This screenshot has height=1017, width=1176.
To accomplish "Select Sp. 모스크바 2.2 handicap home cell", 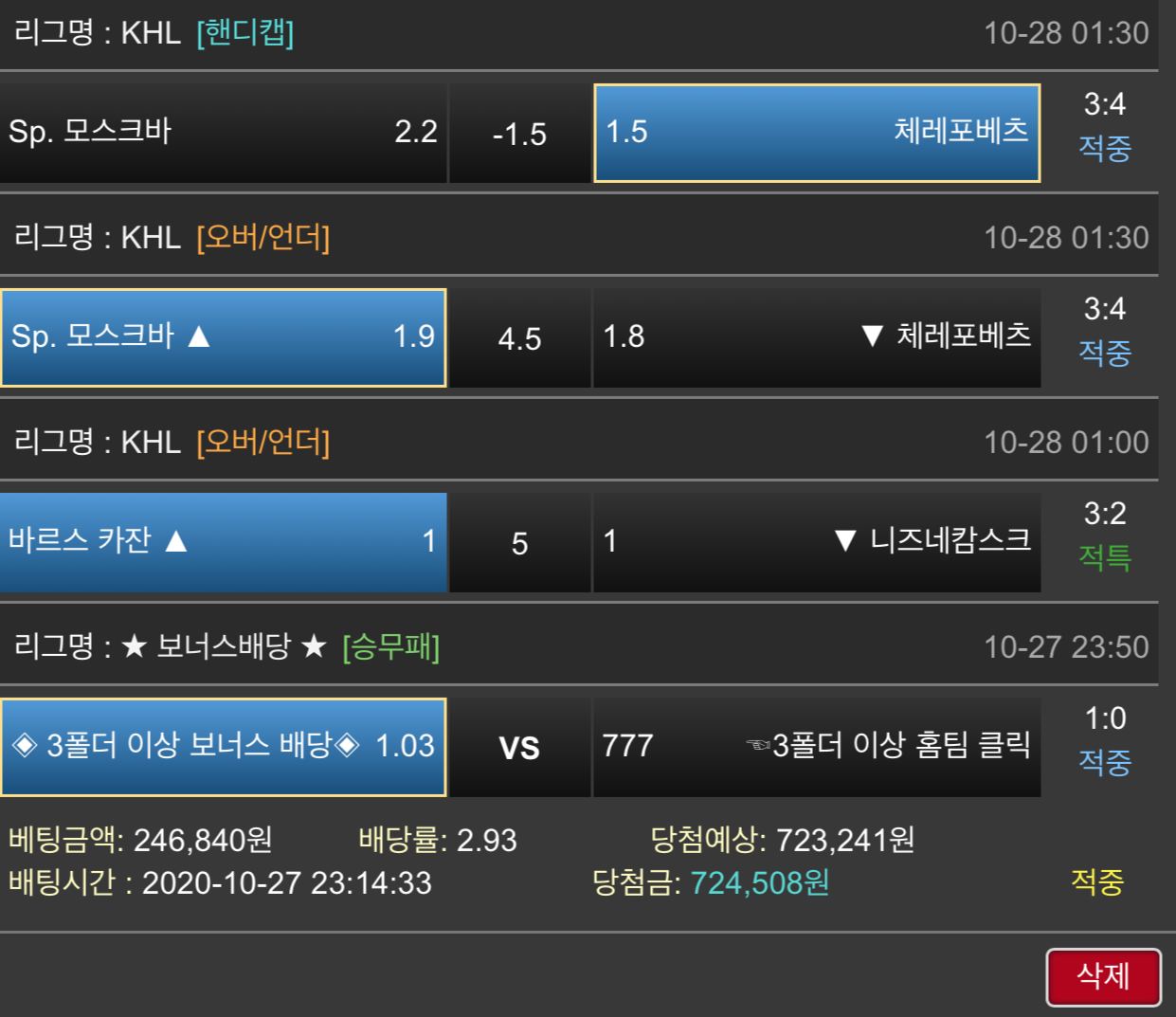I will tap(223, 133).
